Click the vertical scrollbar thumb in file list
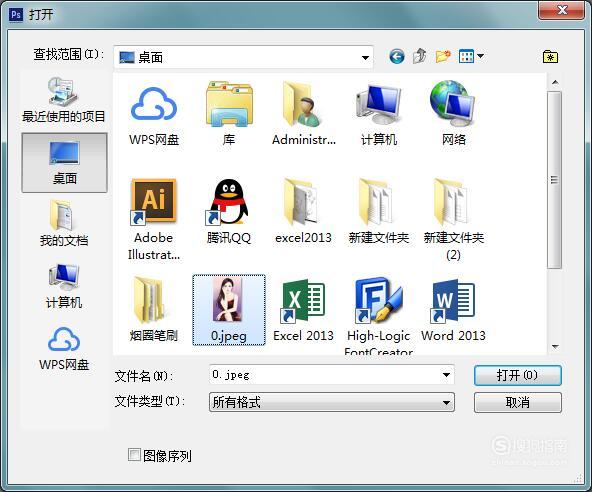Image resolution: width=592 pixels, height=492 pixels. [555, 180]
